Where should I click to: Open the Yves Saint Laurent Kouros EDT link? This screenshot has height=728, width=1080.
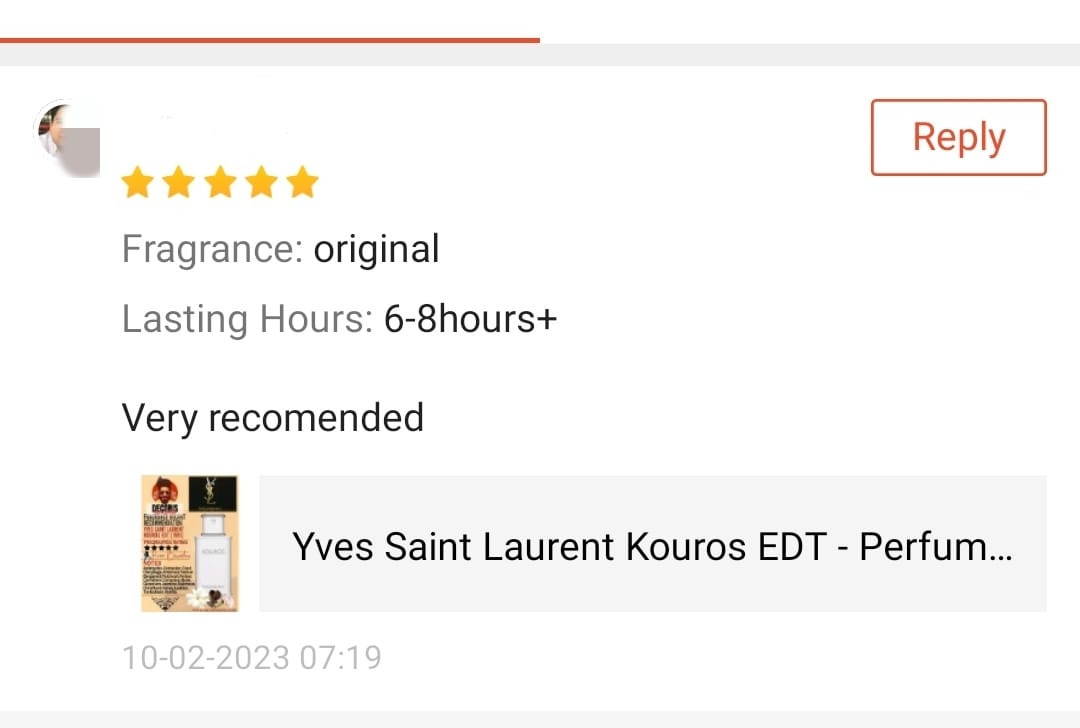click(x=652, y=547)
